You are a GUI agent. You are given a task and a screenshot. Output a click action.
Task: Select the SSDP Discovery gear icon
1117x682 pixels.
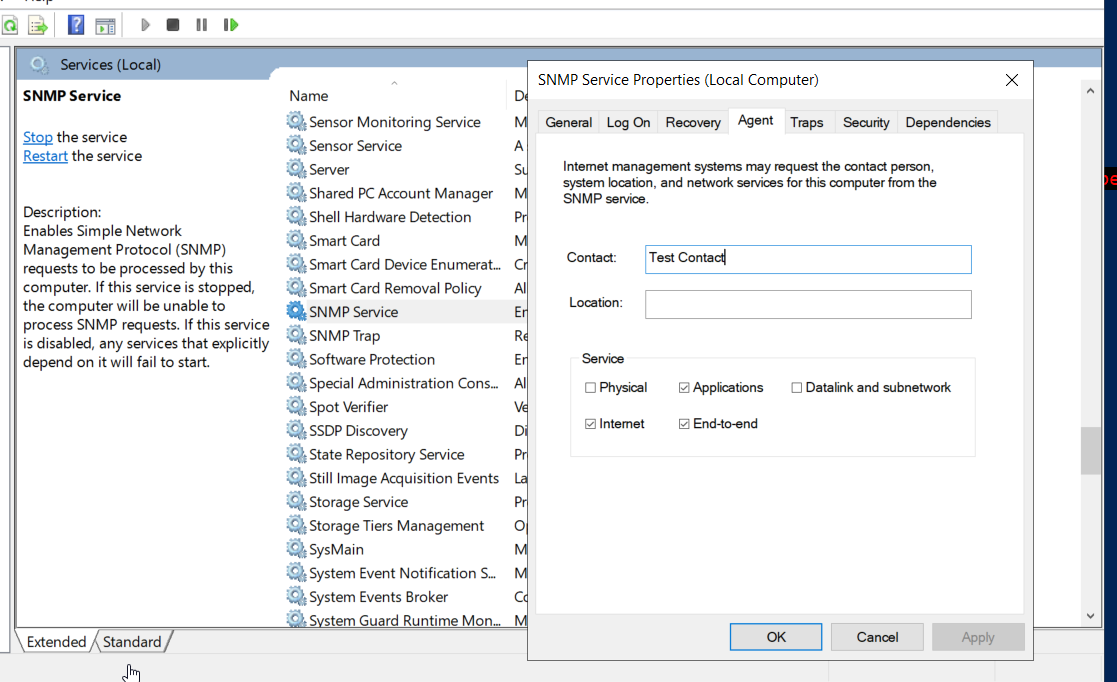click(296, 430)
